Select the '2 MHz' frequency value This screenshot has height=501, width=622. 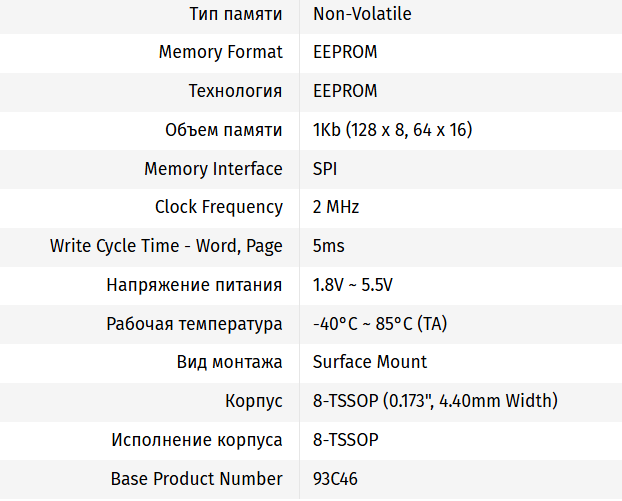(336, 207)
